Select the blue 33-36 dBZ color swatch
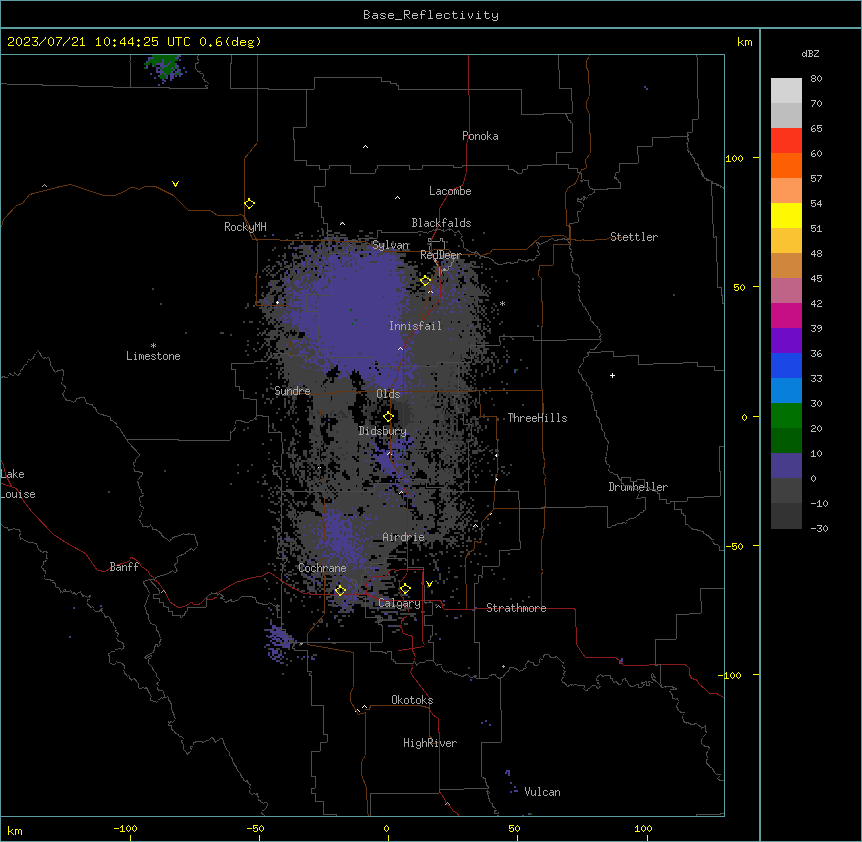The height and width of the screenshot is (842, 862). tap(786, 365)
